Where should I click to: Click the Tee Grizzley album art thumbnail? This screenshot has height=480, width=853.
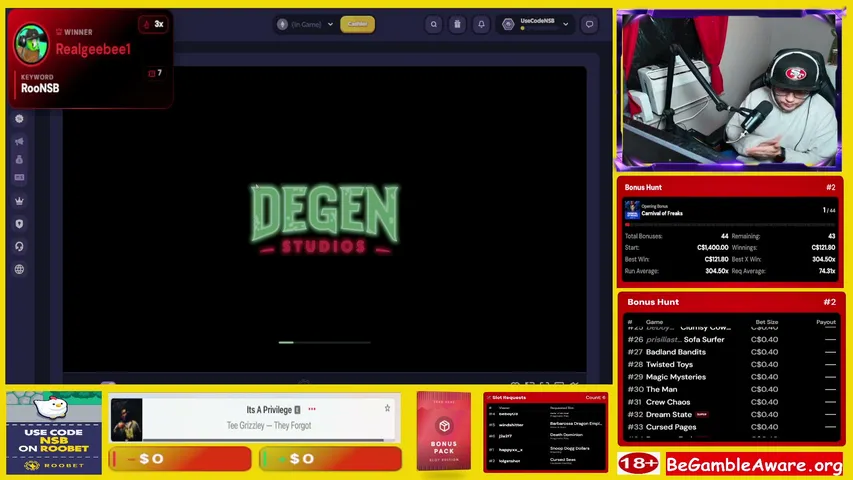coord(127,420)
